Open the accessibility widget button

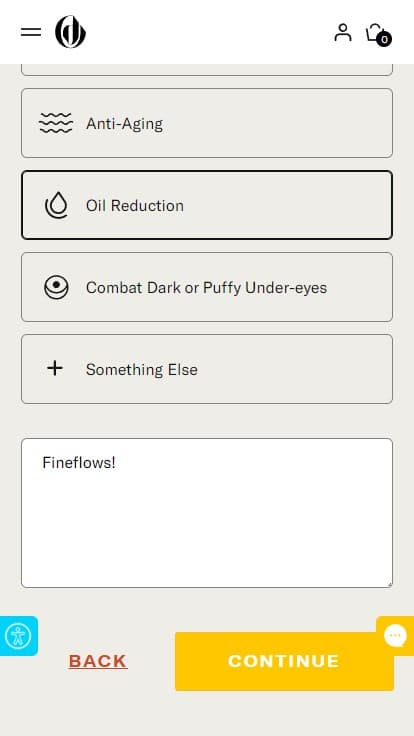click(x=18, y=636)
